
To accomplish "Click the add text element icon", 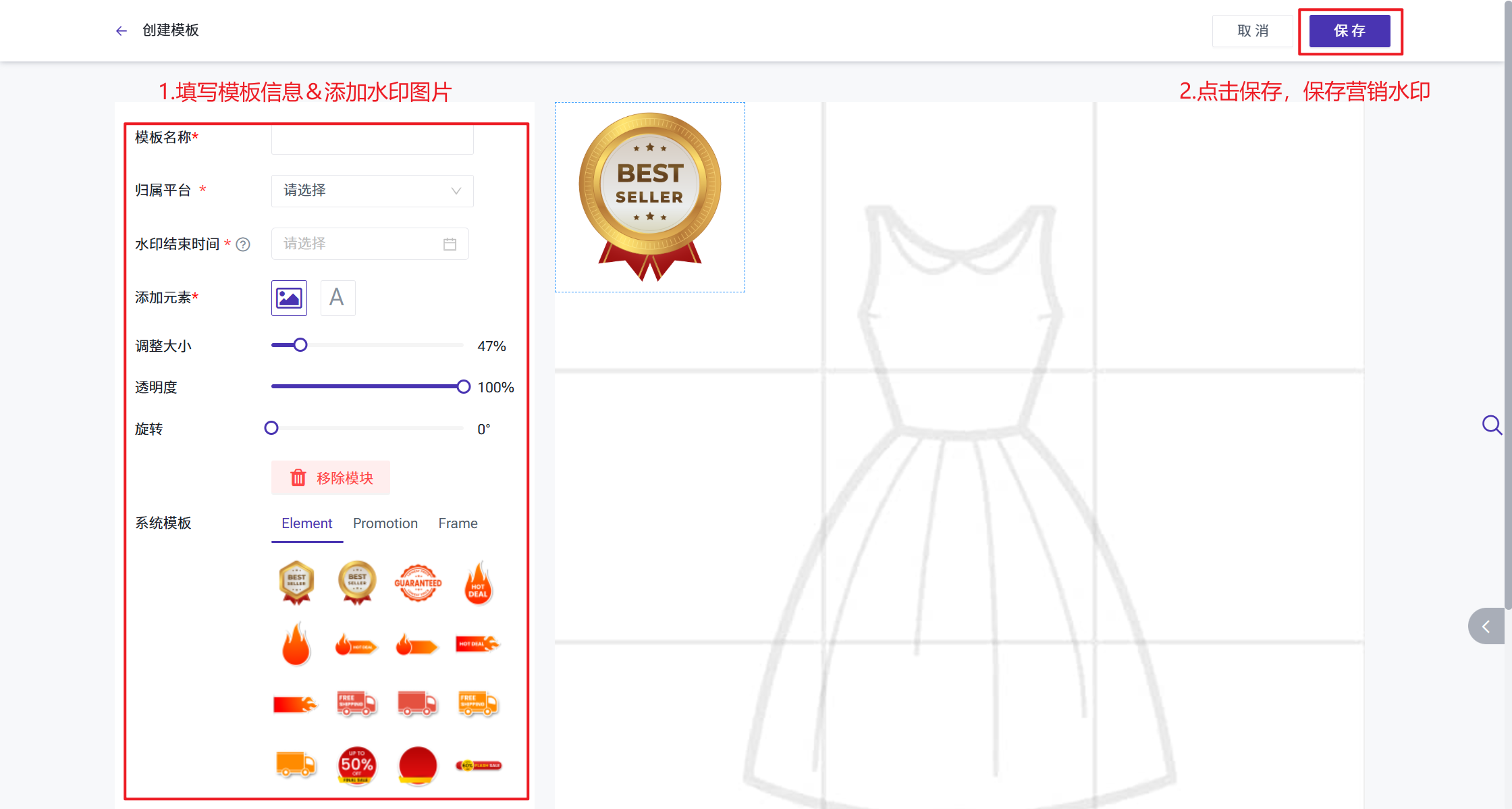I will pyautogui.click(x=337, y=298).
